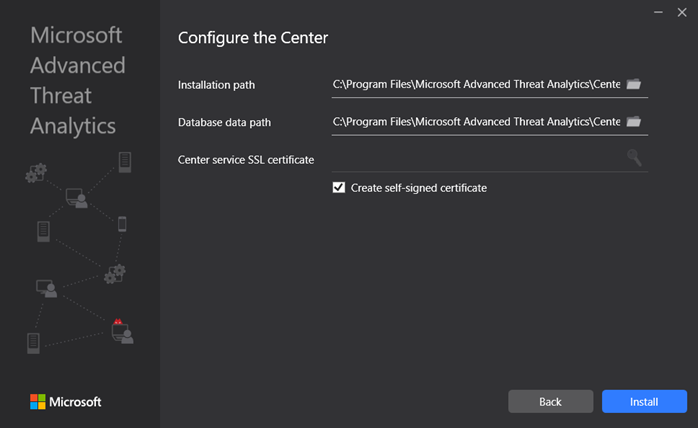The image size is (698, 428).
Task: Click the Installation path label
Action: point(216,85)
